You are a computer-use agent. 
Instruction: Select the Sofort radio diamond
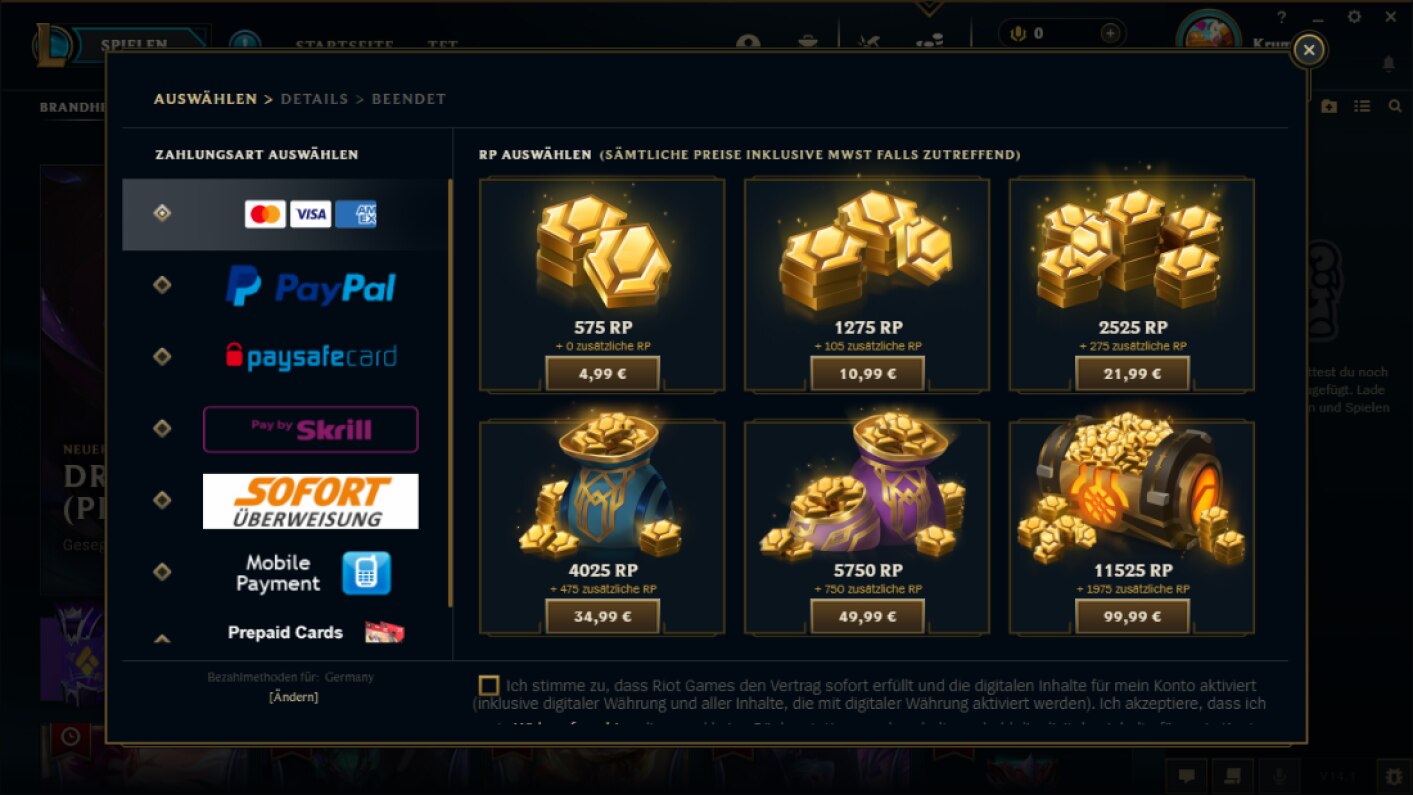pyautogui.click(x=162, y=500)
